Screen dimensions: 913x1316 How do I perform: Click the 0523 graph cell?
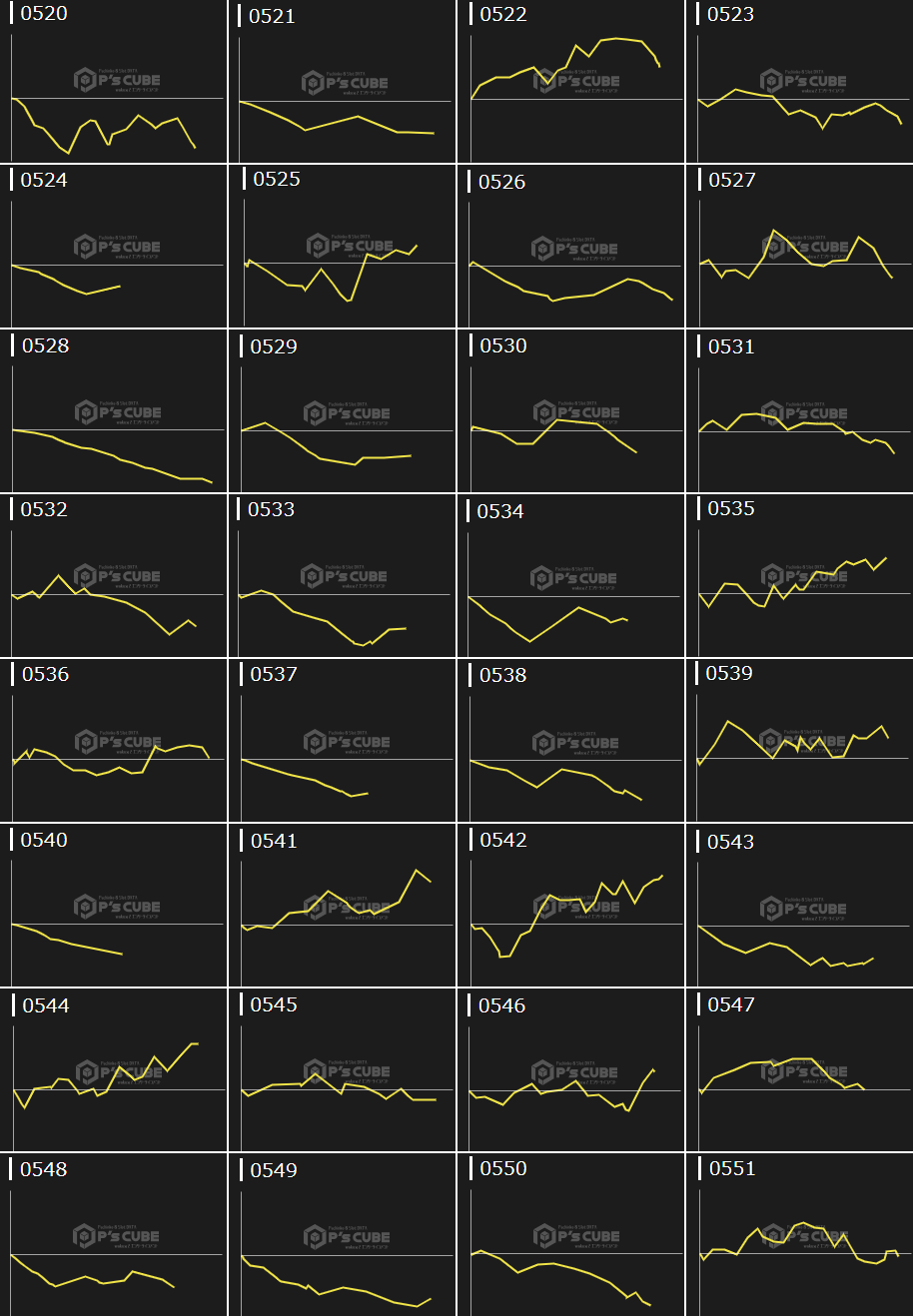tap(799, 82)
